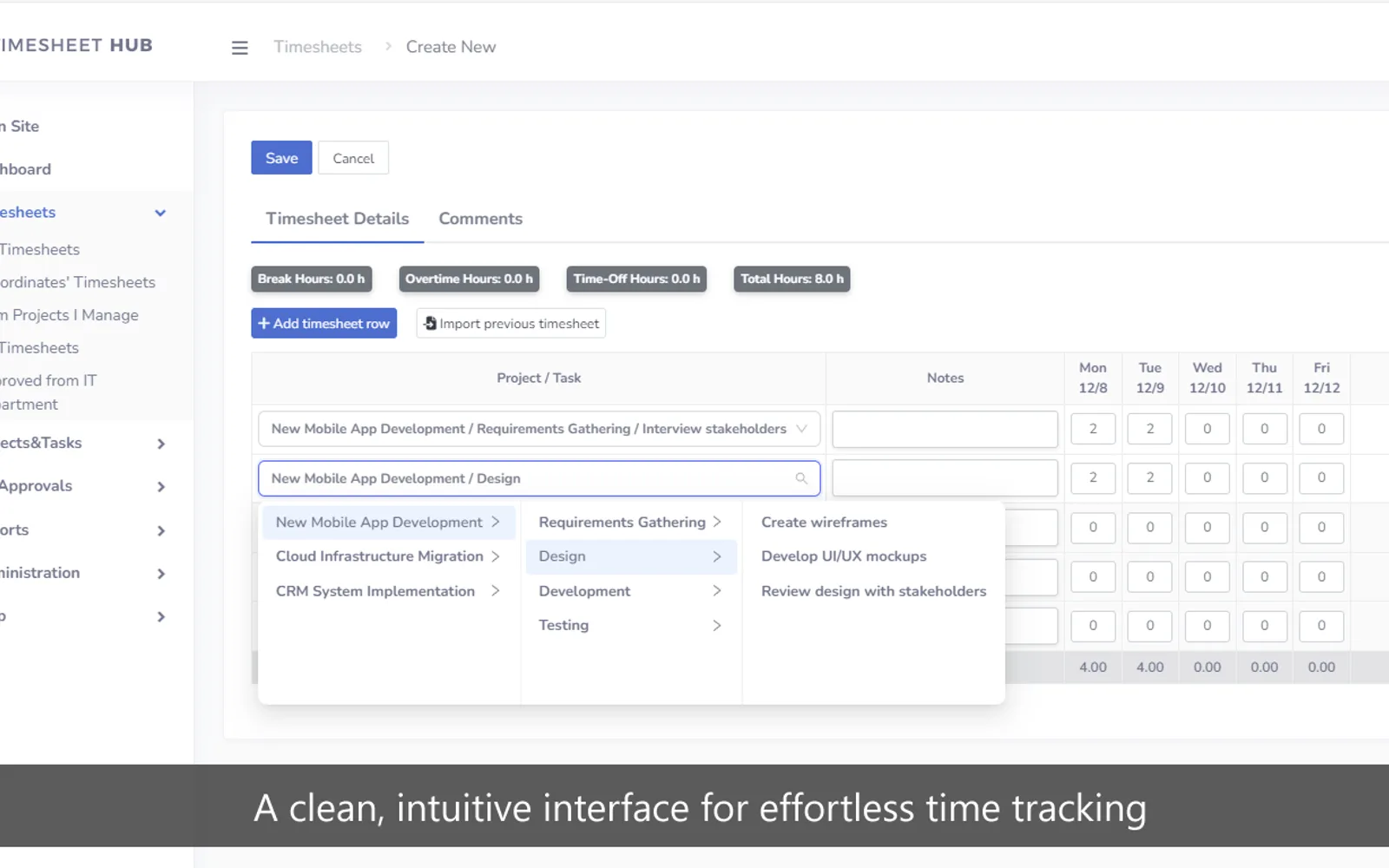
Task: Click the Overtime Hours 0.0 h badge
Action: [469, 279]
